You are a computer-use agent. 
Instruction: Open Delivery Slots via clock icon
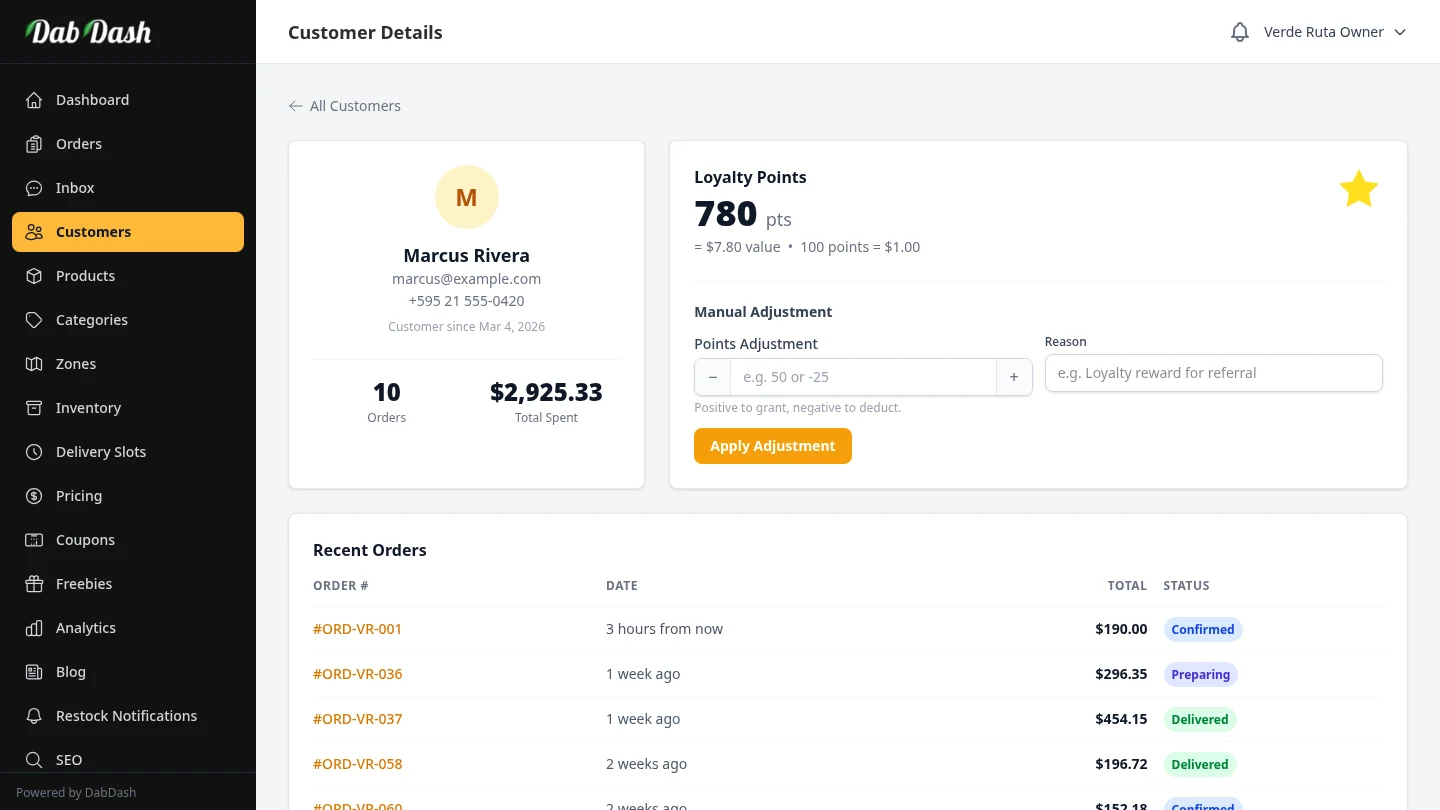click(x=34, y=452)
